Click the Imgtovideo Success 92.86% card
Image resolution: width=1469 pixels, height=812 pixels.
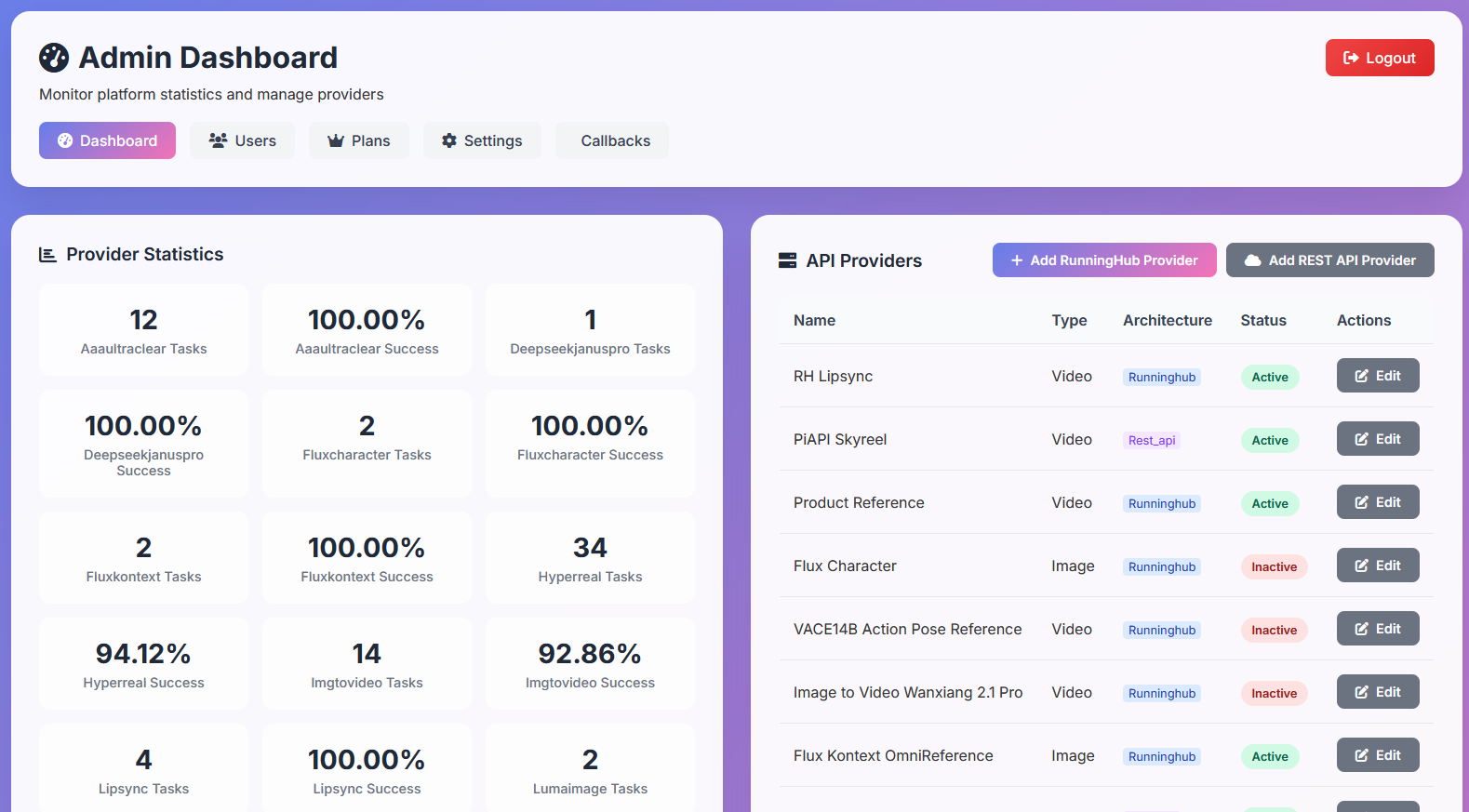pos(590,664)
